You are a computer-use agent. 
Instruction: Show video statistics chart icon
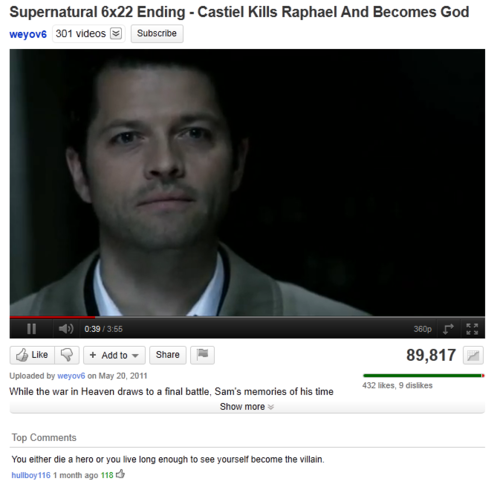pos(473,356)
